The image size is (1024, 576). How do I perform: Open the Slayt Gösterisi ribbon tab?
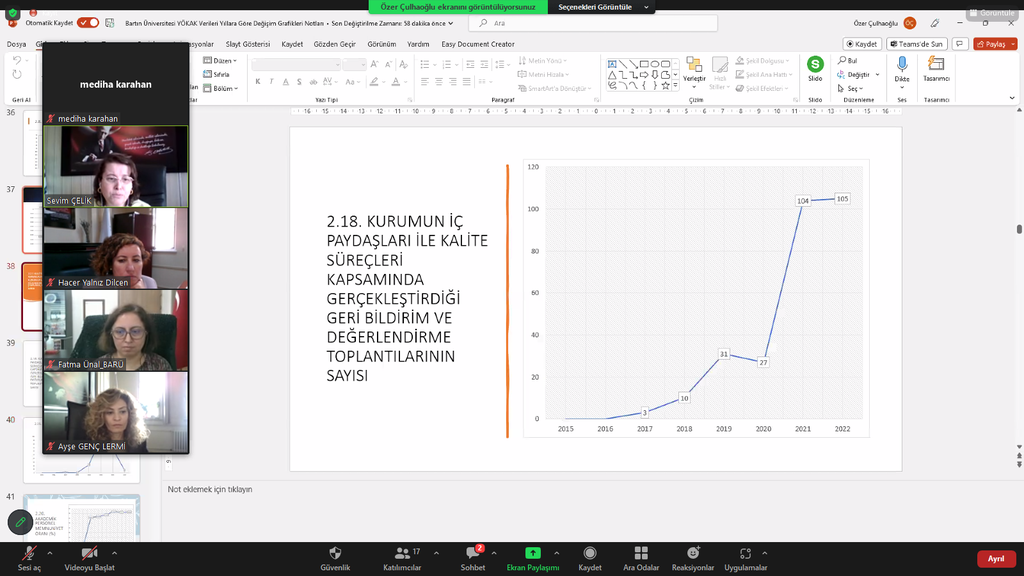[248, 44]
